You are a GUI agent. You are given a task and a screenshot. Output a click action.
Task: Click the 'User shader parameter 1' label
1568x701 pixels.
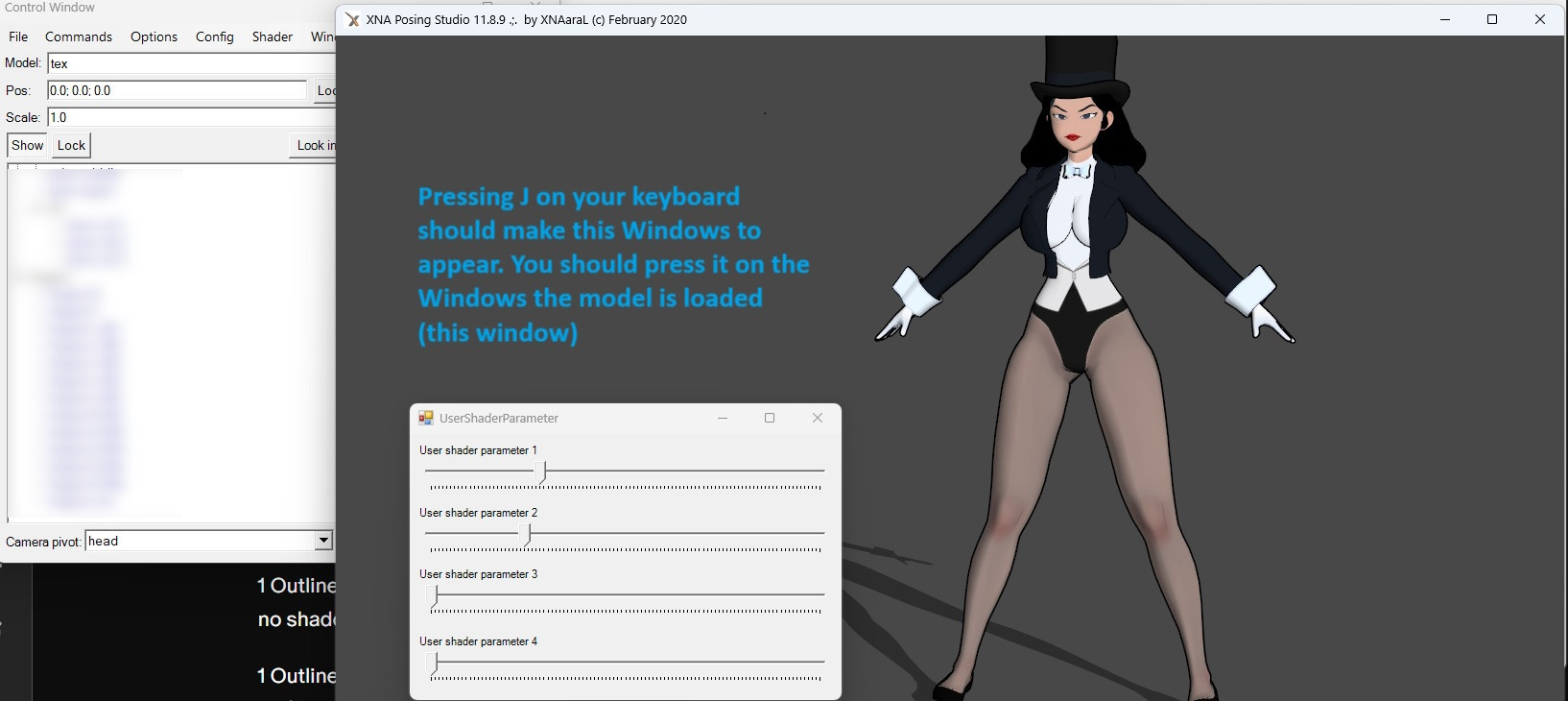pyautogui.click(x=478, y=450)
